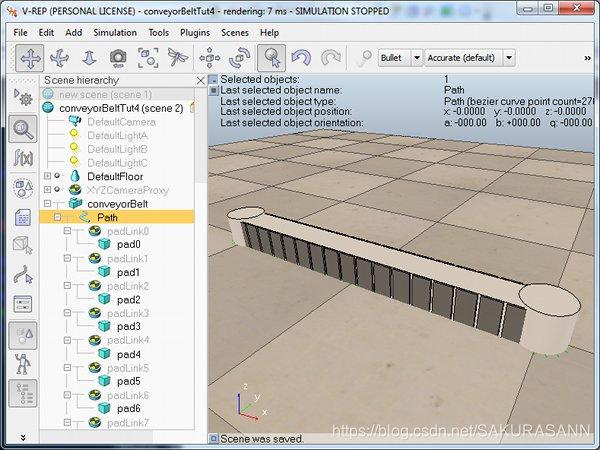Viewport: 600px width, 450px height.
Task: Click the DefaultFloor child-script dot icon
Action: (x=57, y=176)
